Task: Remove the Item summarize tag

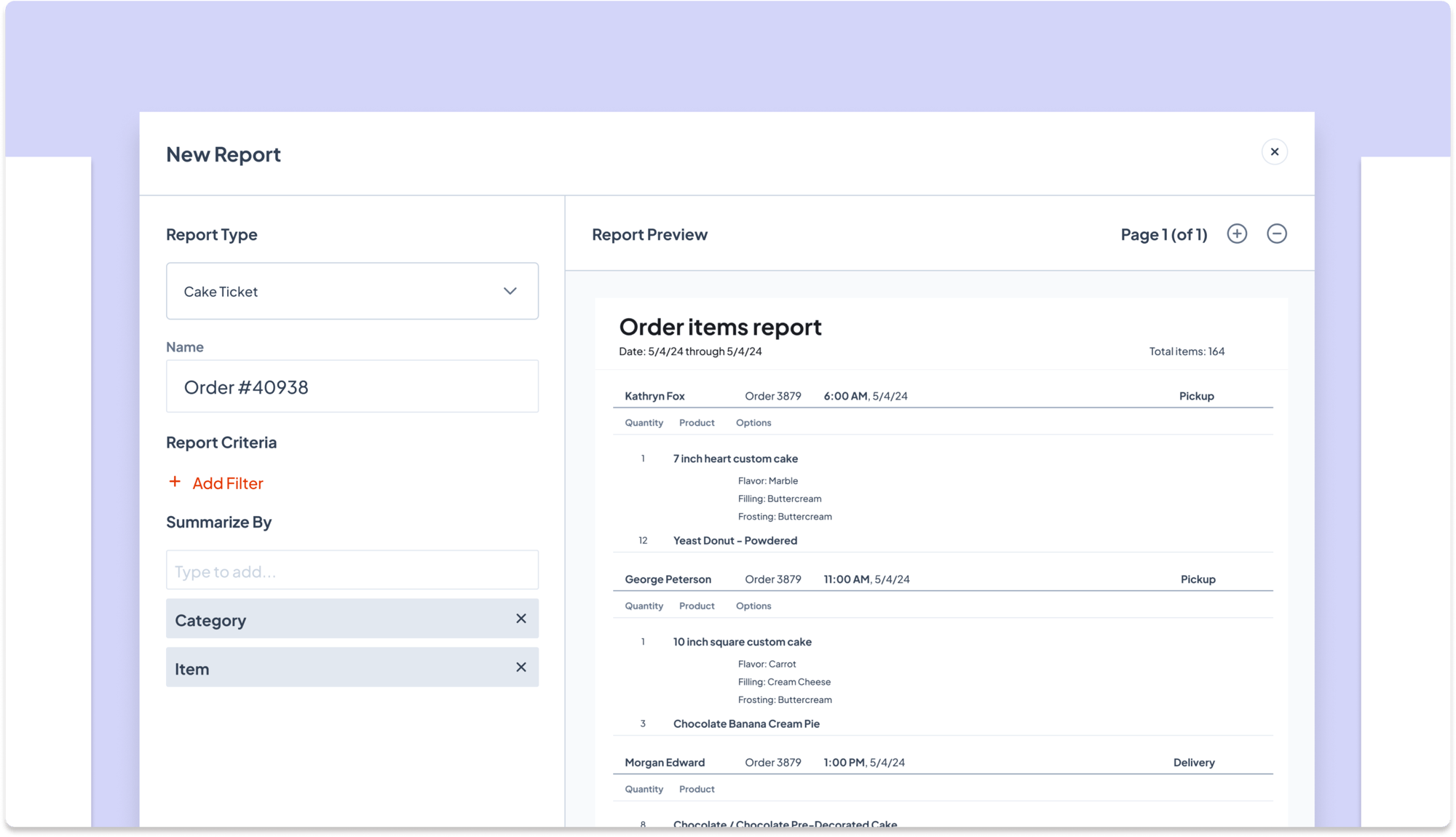Action: (521, 667)
